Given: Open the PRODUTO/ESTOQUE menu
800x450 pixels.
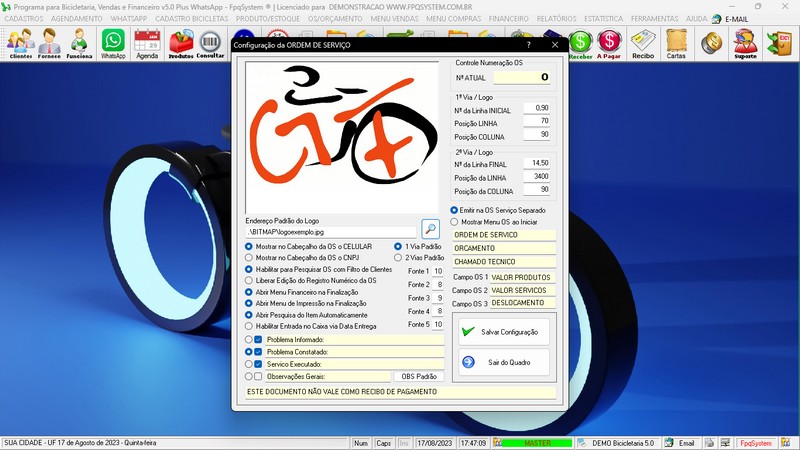Looking at the screenshot, I should pyautogui.click(x=268, y=19).
